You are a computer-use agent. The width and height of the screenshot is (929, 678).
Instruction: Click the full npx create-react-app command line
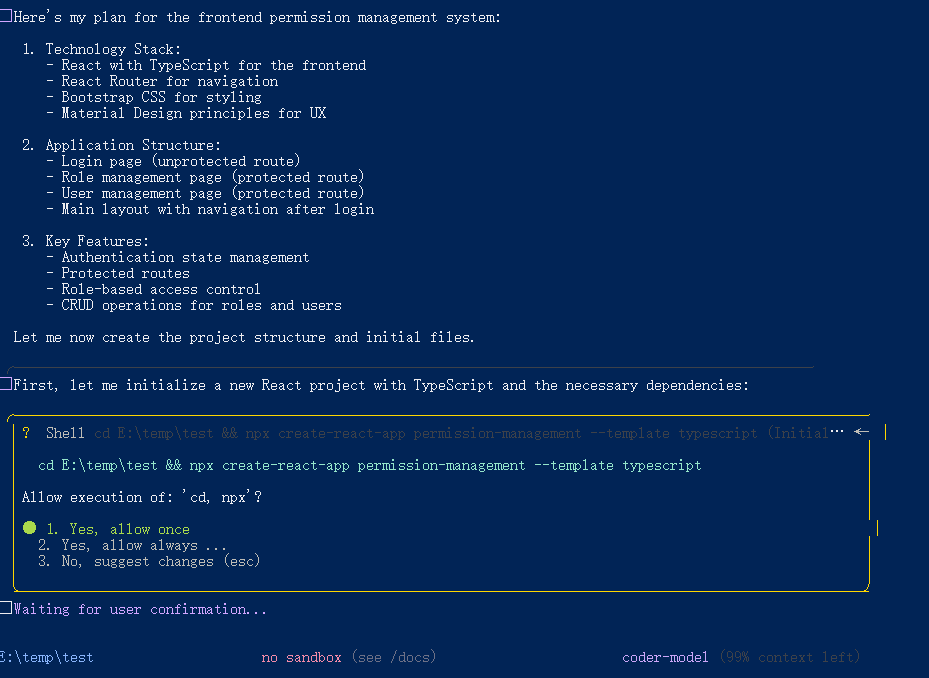(x=369, y=465)
